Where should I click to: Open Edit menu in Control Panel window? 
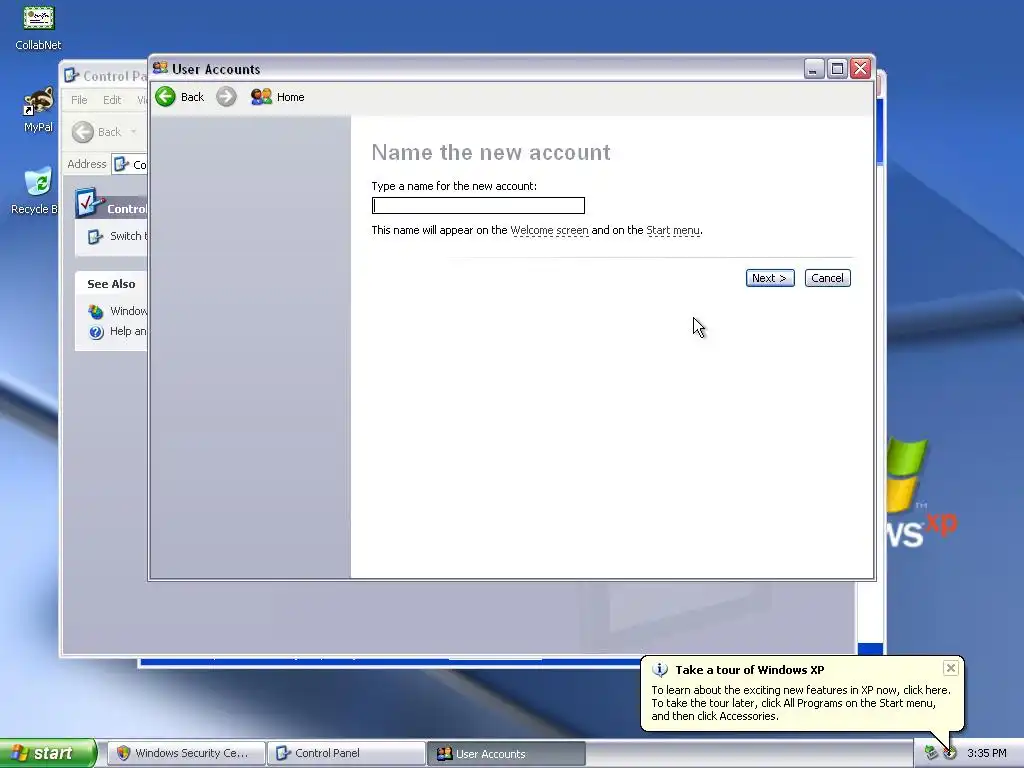pos(112,100)
